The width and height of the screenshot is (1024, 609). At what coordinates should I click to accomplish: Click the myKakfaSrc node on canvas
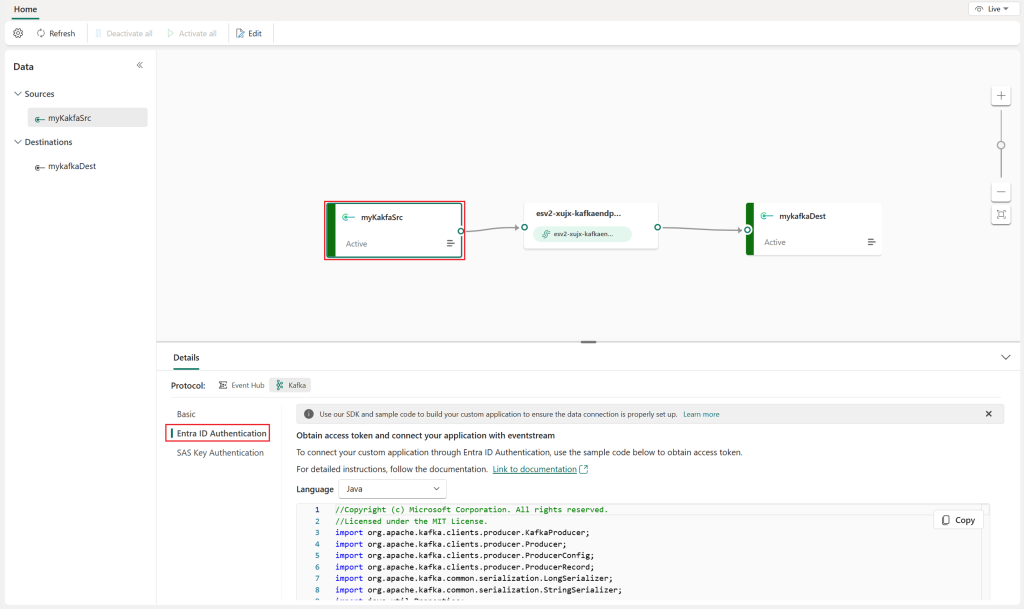click(394, 230)
